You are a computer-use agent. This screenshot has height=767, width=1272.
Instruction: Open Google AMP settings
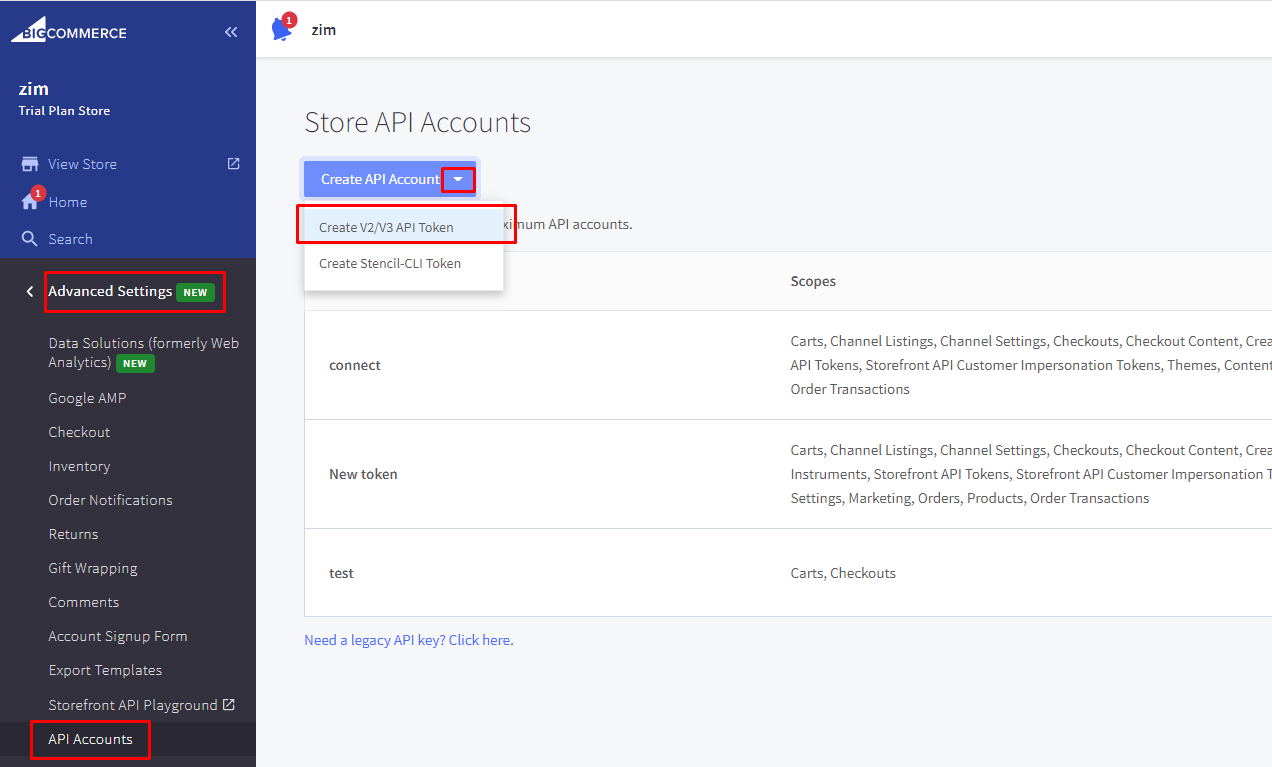coord(87,398)
